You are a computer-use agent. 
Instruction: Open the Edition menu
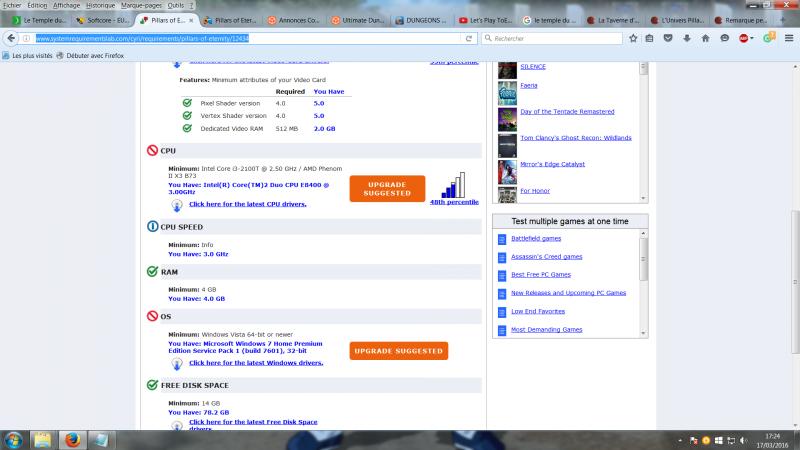37,5
